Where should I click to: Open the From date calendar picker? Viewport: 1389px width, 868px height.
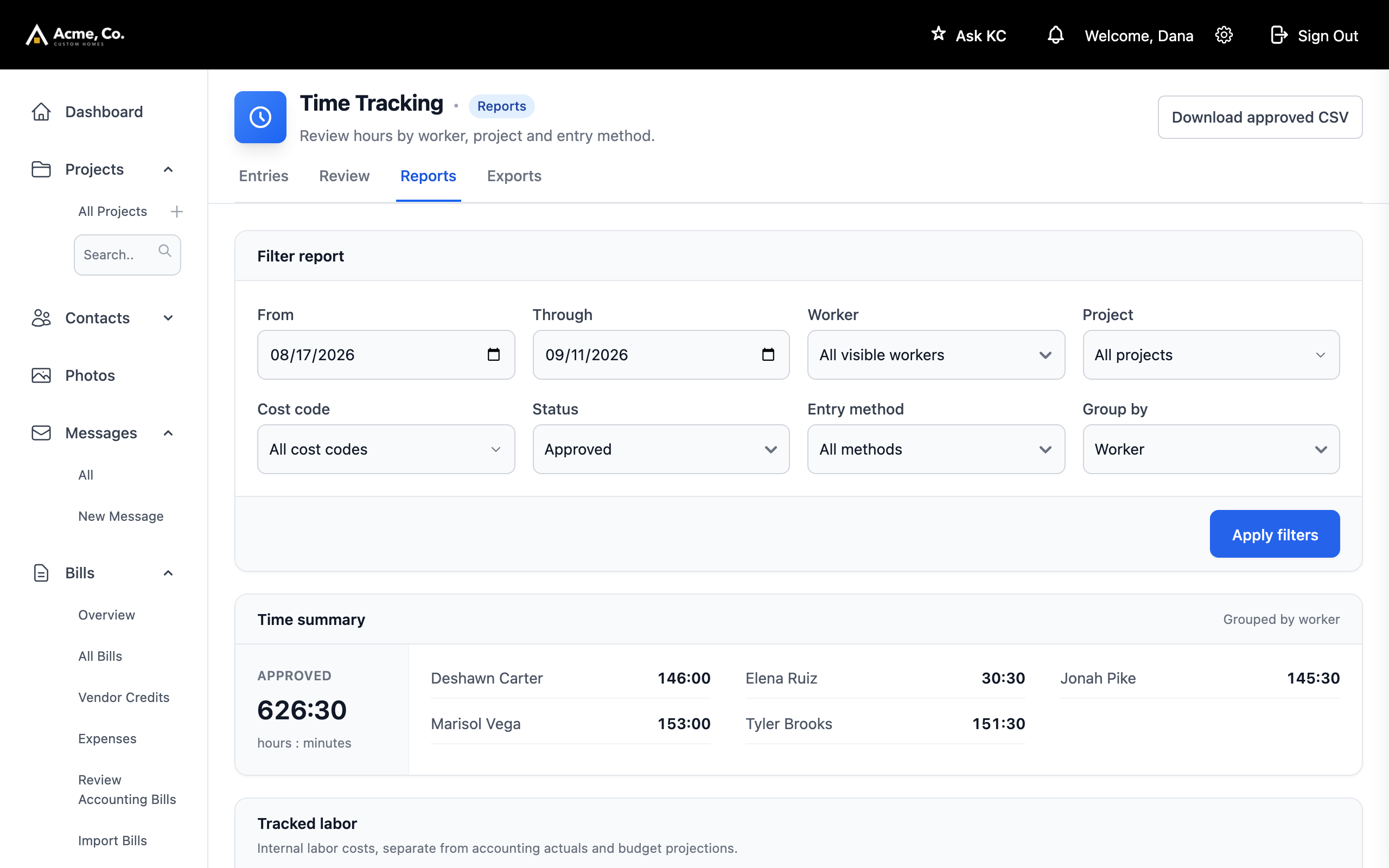tap(494, 354)
